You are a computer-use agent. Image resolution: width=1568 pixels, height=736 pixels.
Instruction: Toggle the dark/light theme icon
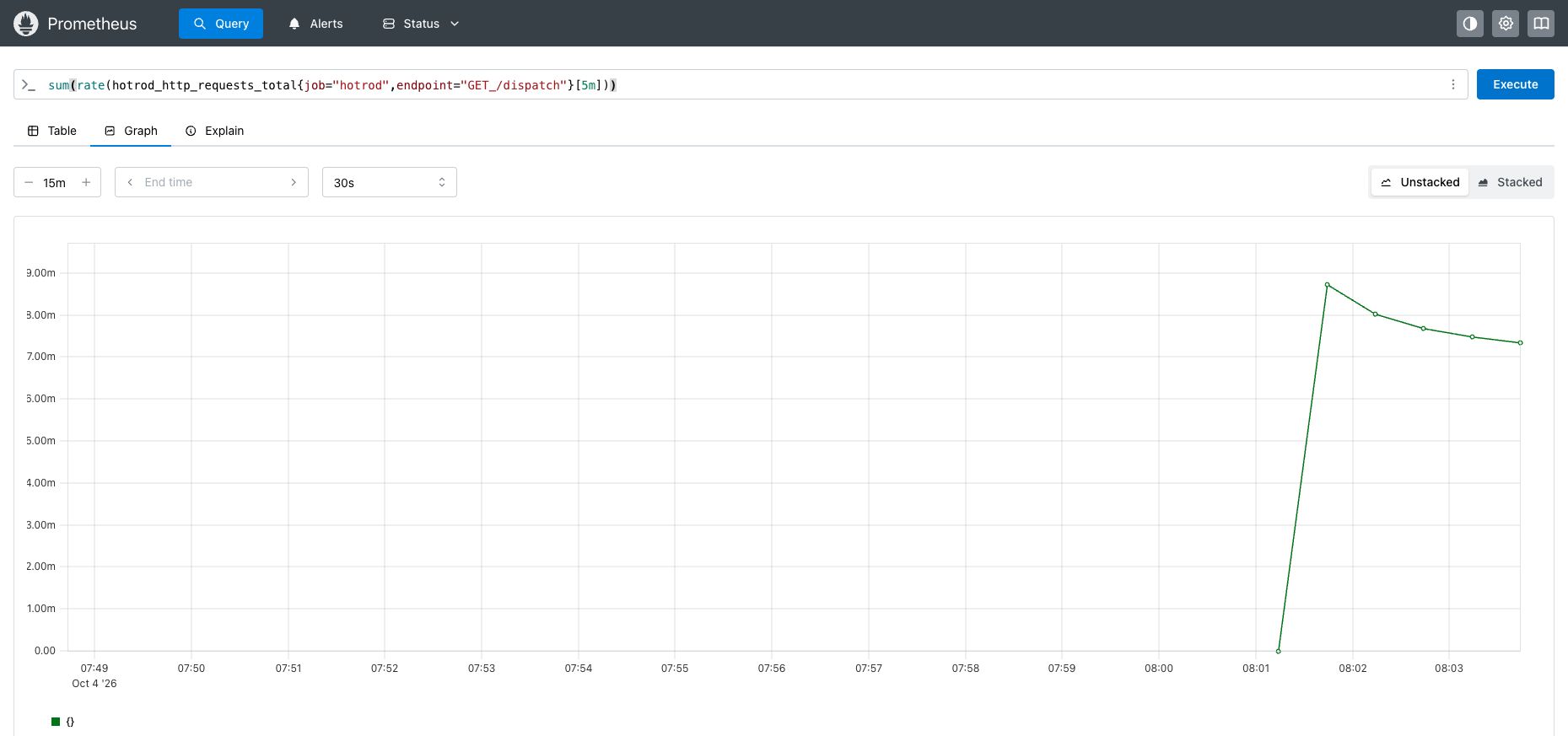tap(1470, 24)
